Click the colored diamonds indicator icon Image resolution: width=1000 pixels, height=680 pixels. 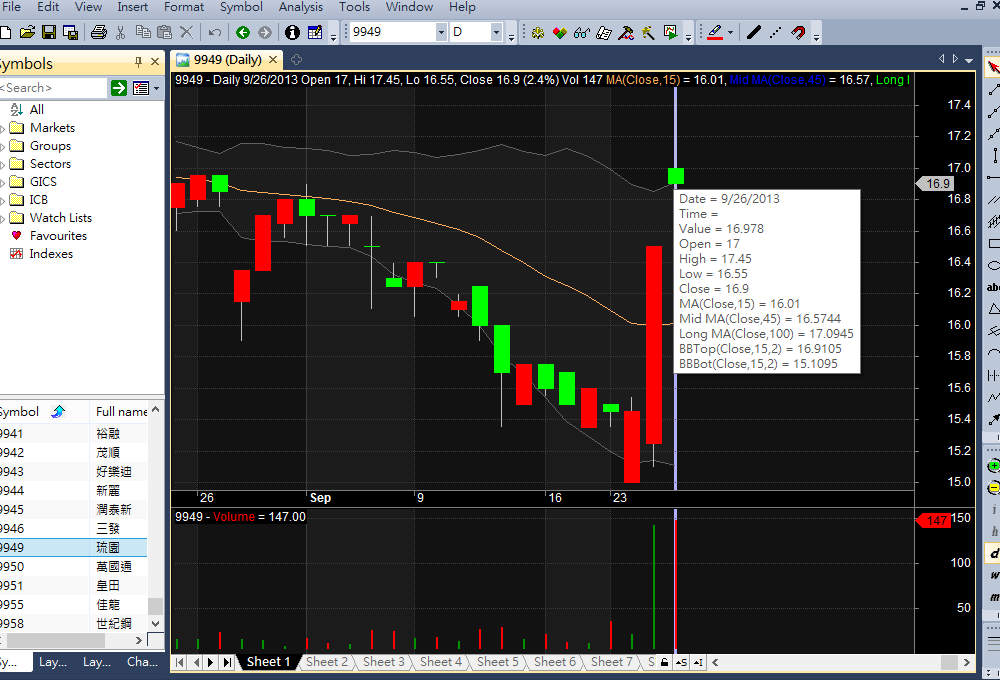[559, 33]
